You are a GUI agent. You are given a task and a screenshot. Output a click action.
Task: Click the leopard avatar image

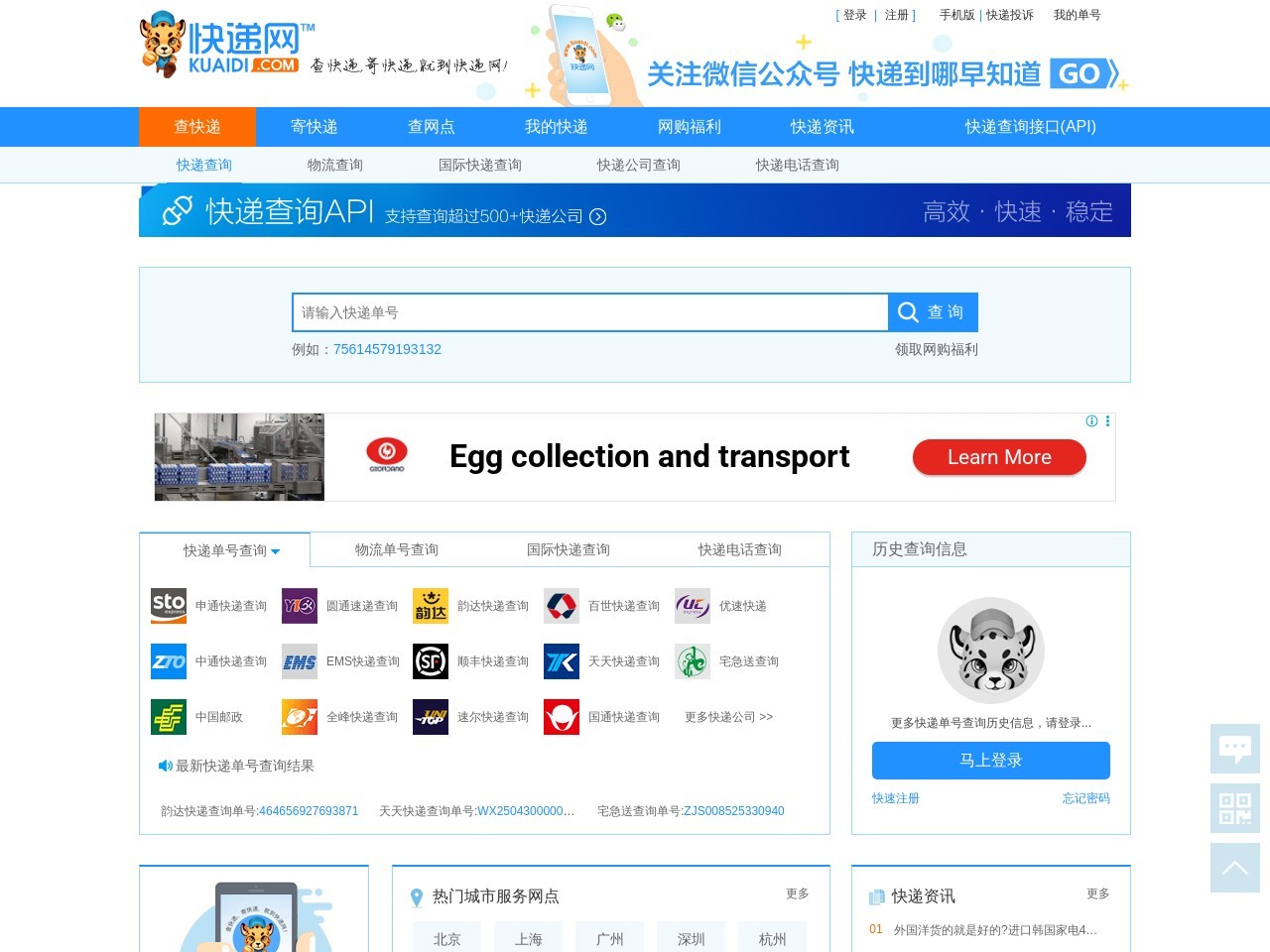pos(991,651)
